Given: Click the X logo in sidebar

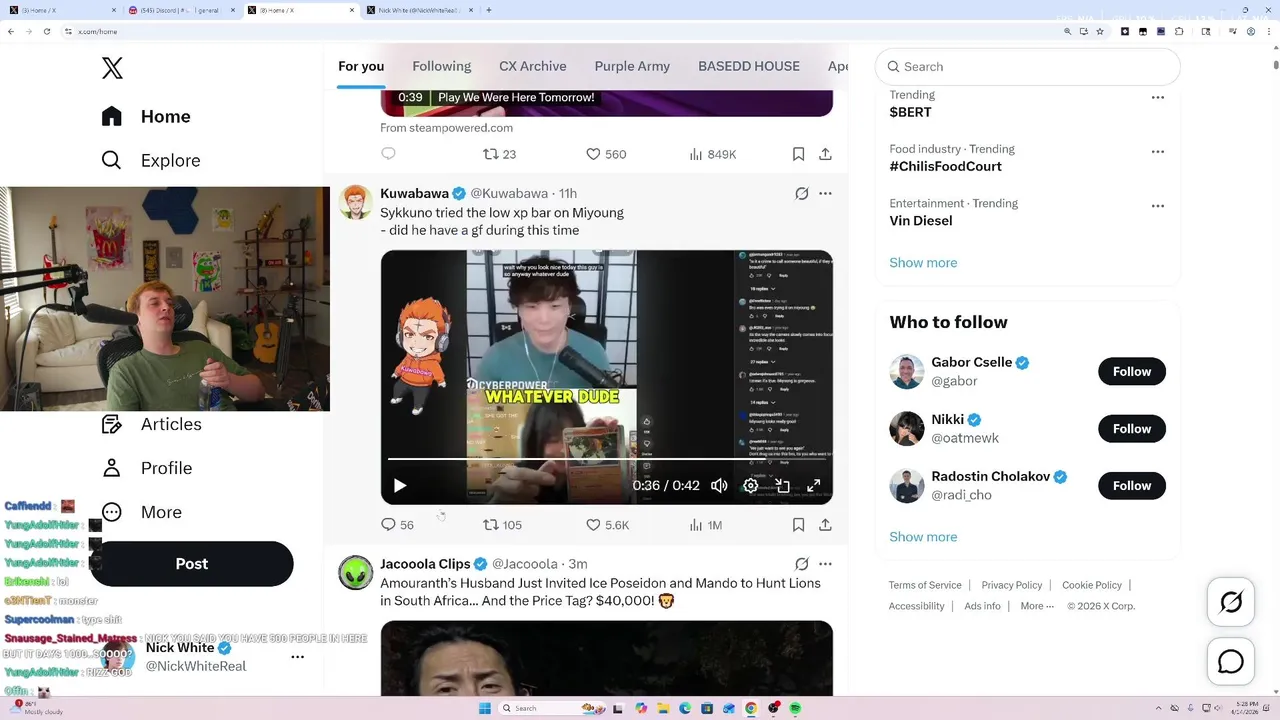Looking at the screenshot, I should [112, 68].
